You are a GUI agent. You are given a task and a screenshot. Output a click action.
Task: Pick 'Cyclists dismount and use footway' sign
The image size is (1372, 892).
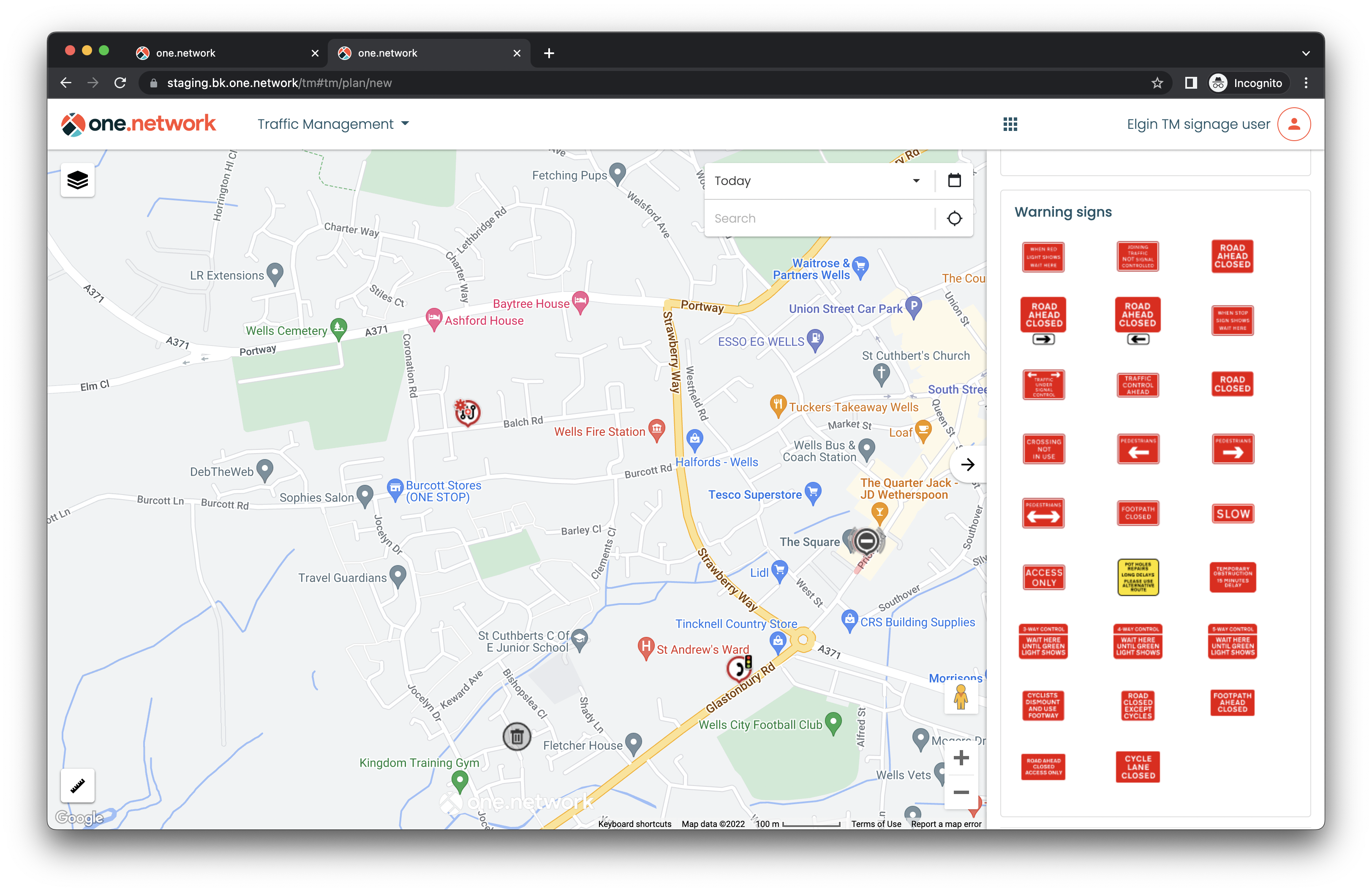click(x=1043, y=705)
